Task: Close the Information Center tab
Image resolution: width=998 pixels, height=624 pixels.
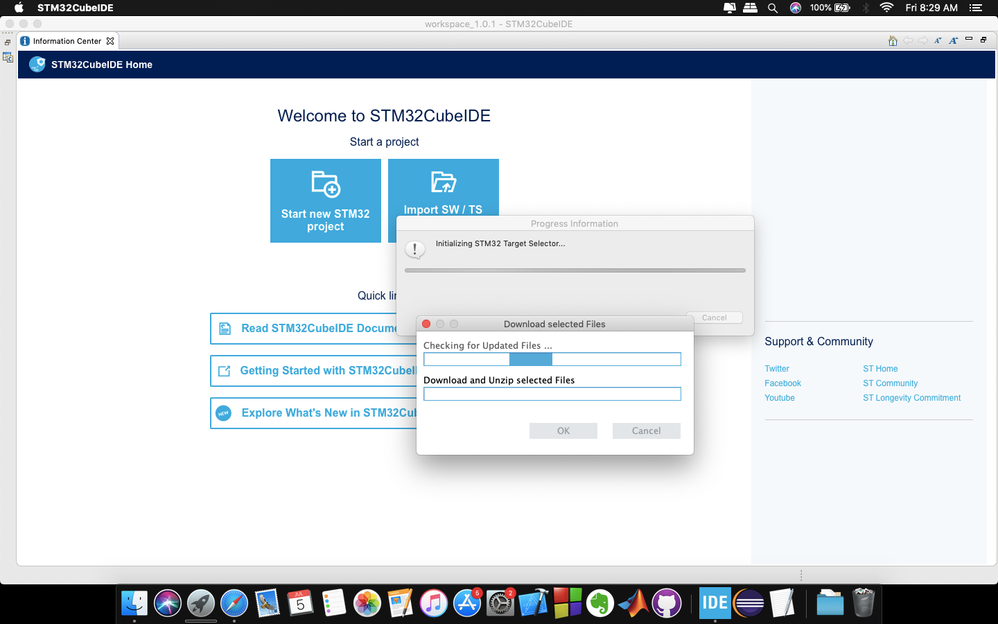Action: coord(110,41)
